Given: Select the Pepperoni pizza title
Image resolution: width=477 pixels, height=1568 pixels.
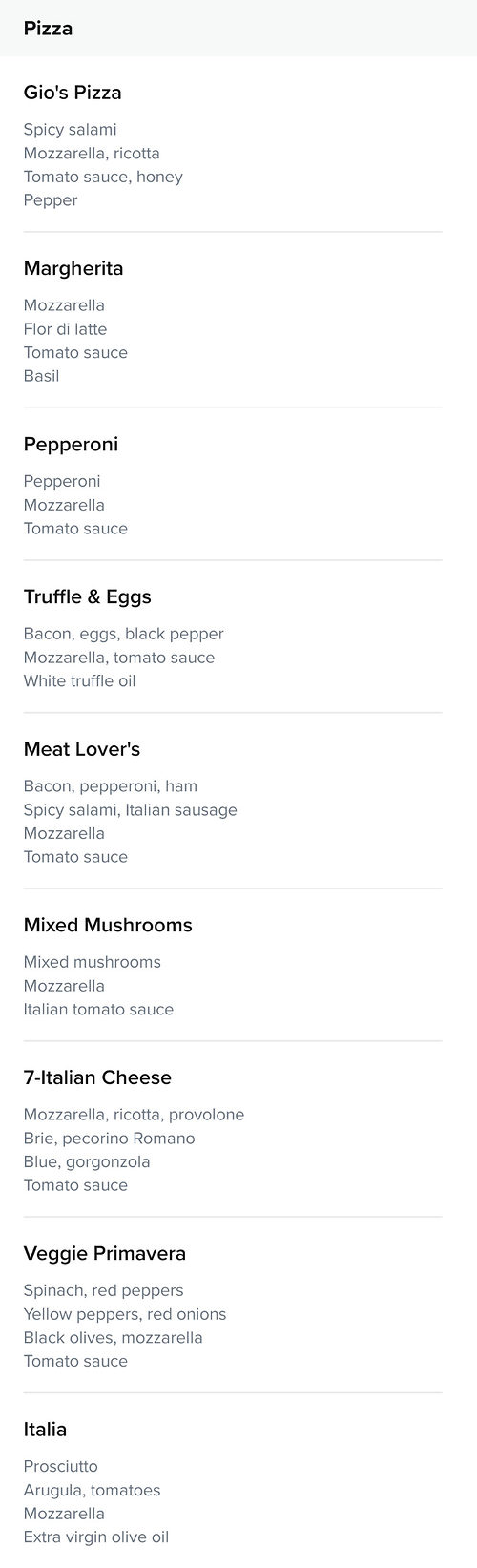Looking at the screenshot, I should click(71, 445).
